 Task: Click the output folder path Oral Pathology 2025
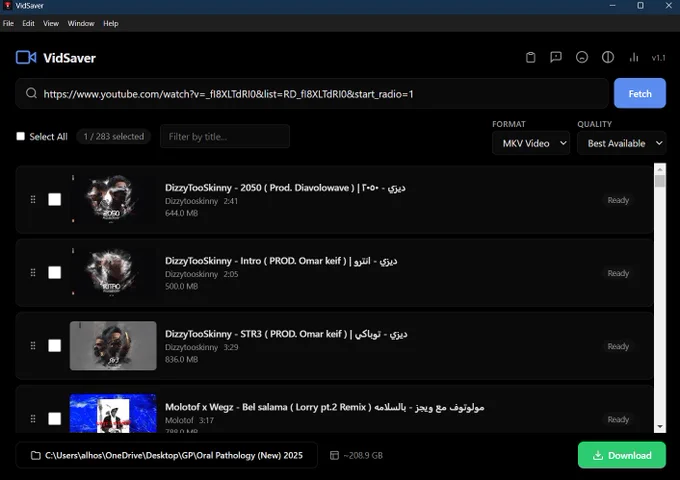(x=167, y=455)
